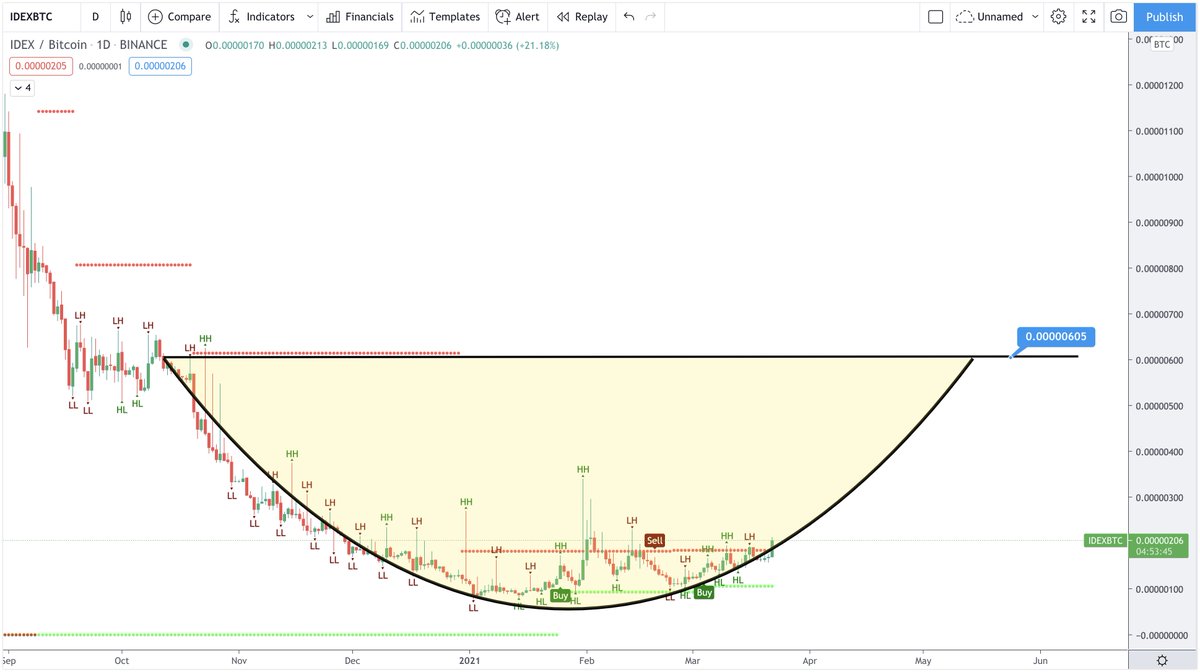1200x672 pixels.
Task: Open the Financials tool
Action: [360, 16]
